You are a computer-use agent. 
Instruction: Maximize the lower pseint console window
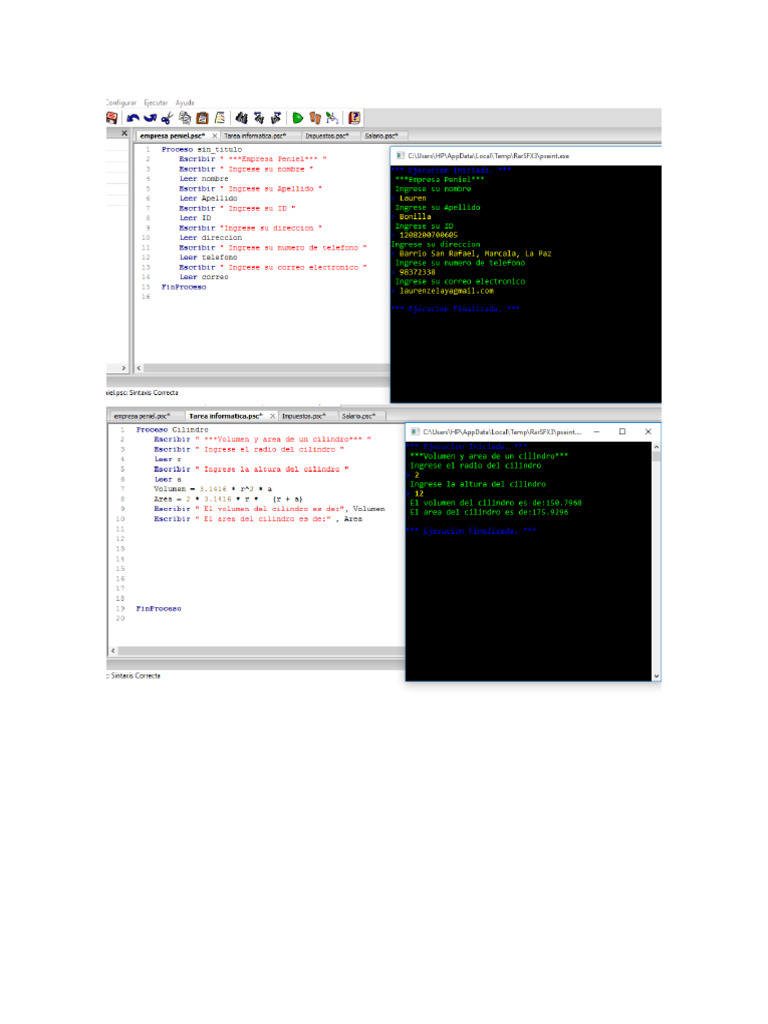622,431
